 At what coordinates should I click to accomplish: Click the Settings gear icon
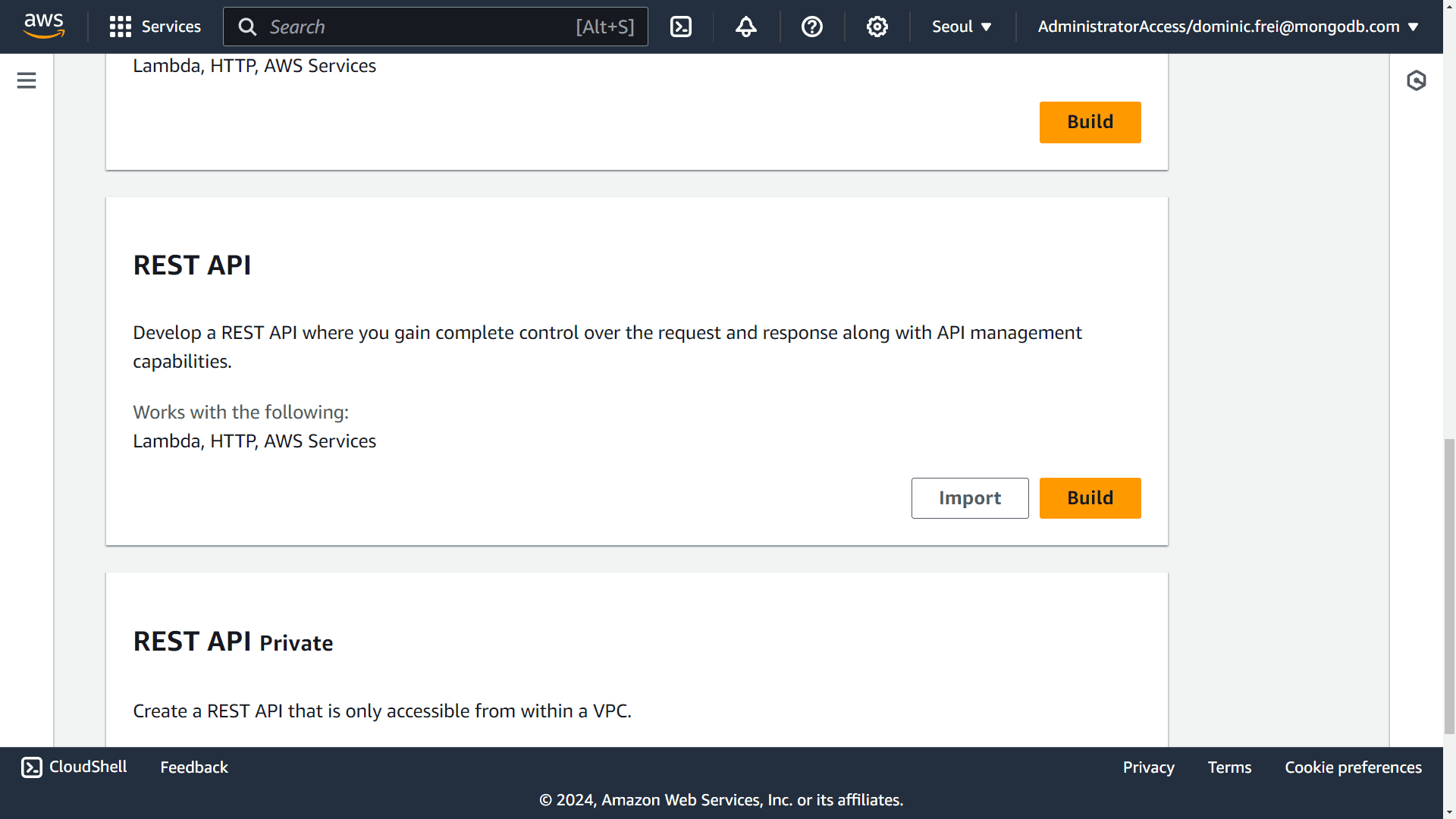(x=877, y=27)
